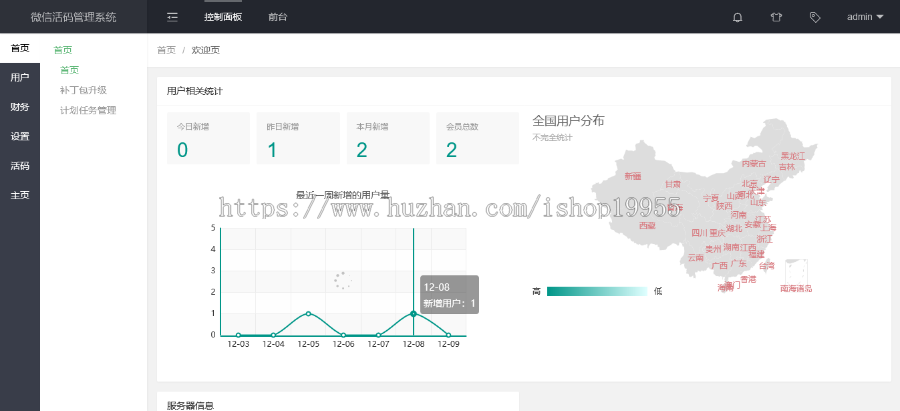Switch to the 控制面板 tab
The width and height of the screenshot is (900, 411).
click(x=223, y=17)
